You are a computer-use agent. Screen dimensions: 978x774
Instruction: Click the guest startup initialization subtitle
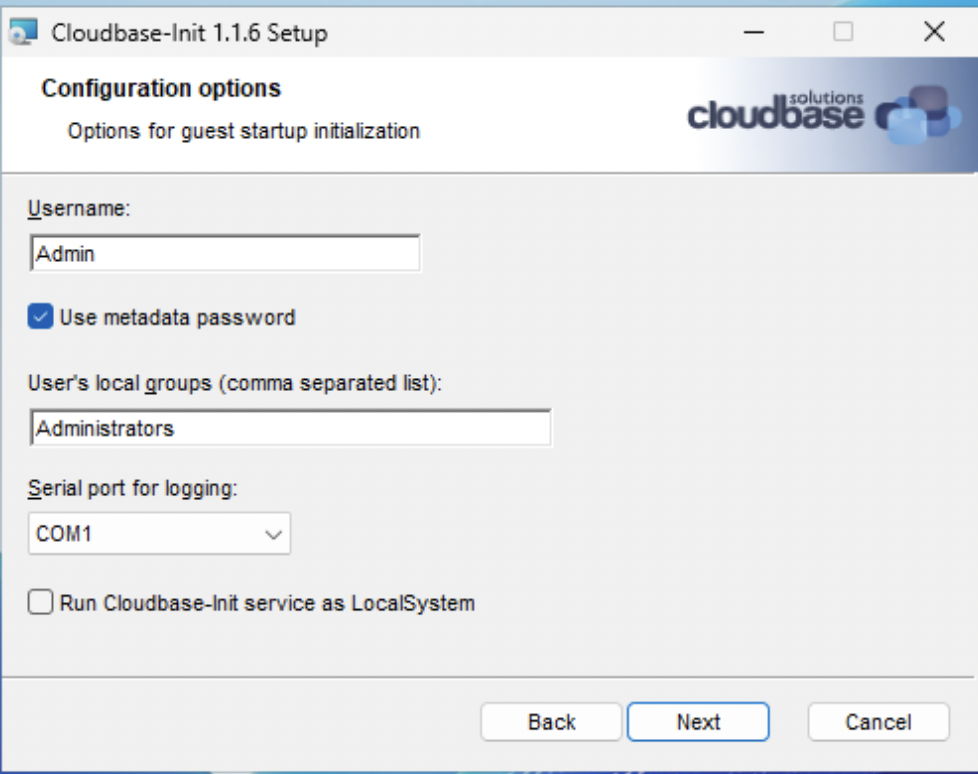pyautogui.click(x=243, y=131)
